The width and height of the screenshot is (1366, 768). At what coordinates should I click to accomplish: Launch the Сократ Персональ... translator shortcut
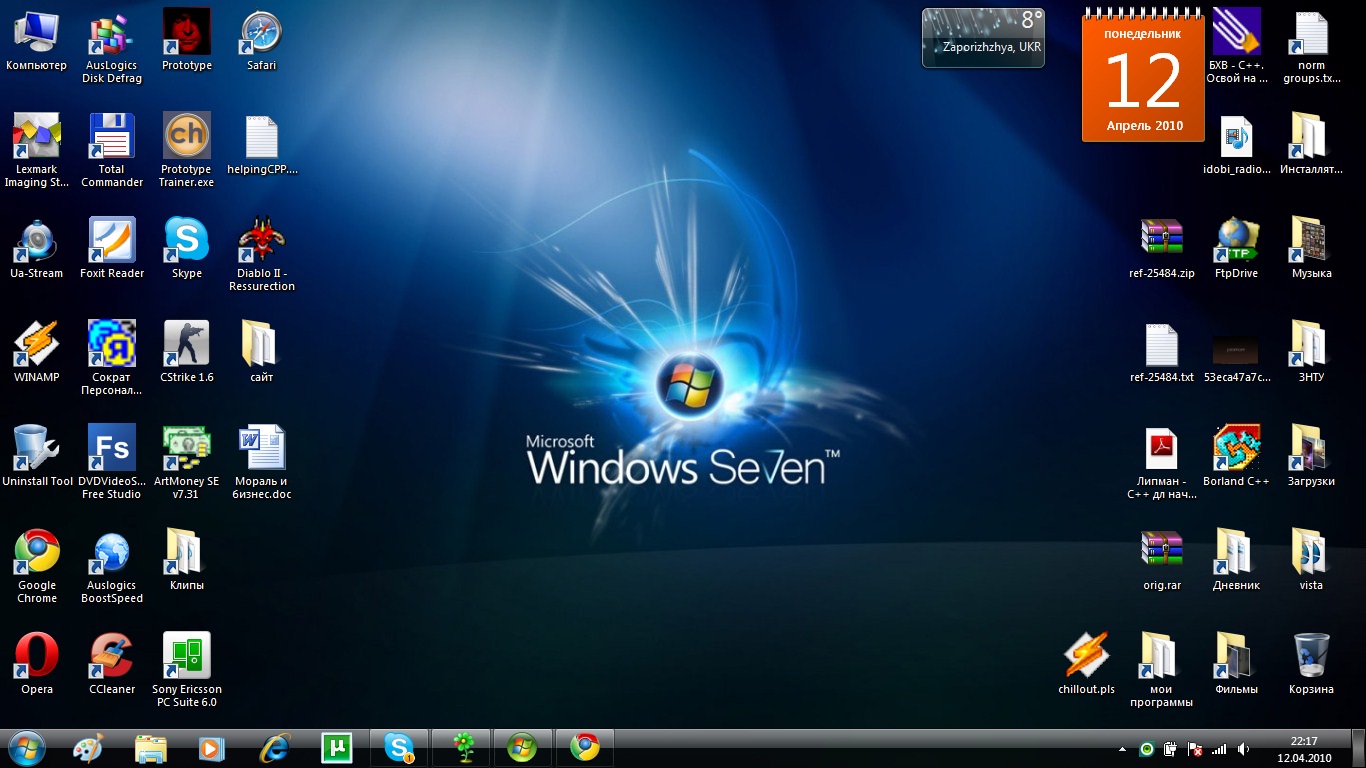111,358
